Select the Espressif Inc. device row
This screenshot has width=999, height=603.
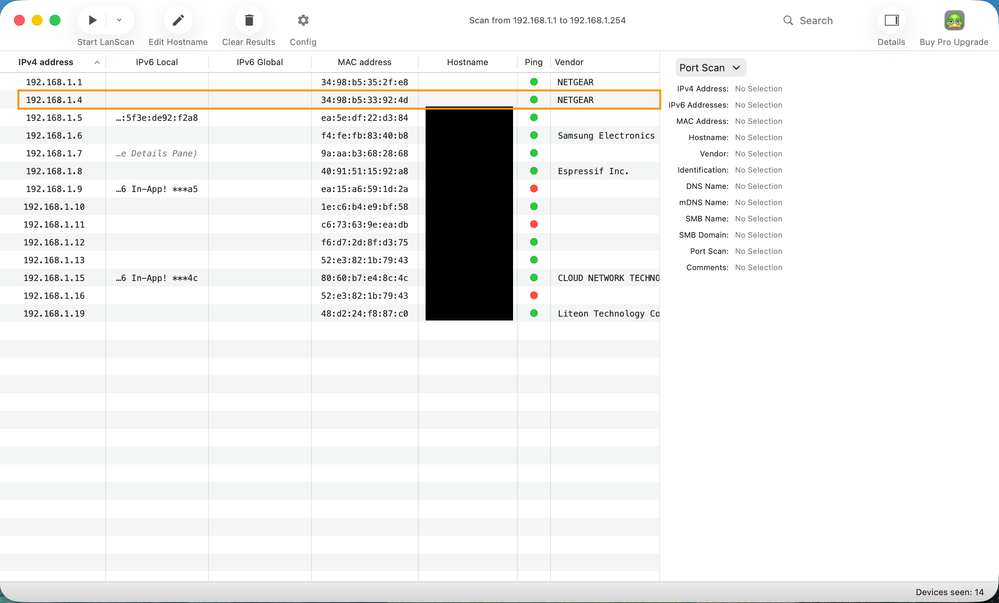click(x=300, y=171)
